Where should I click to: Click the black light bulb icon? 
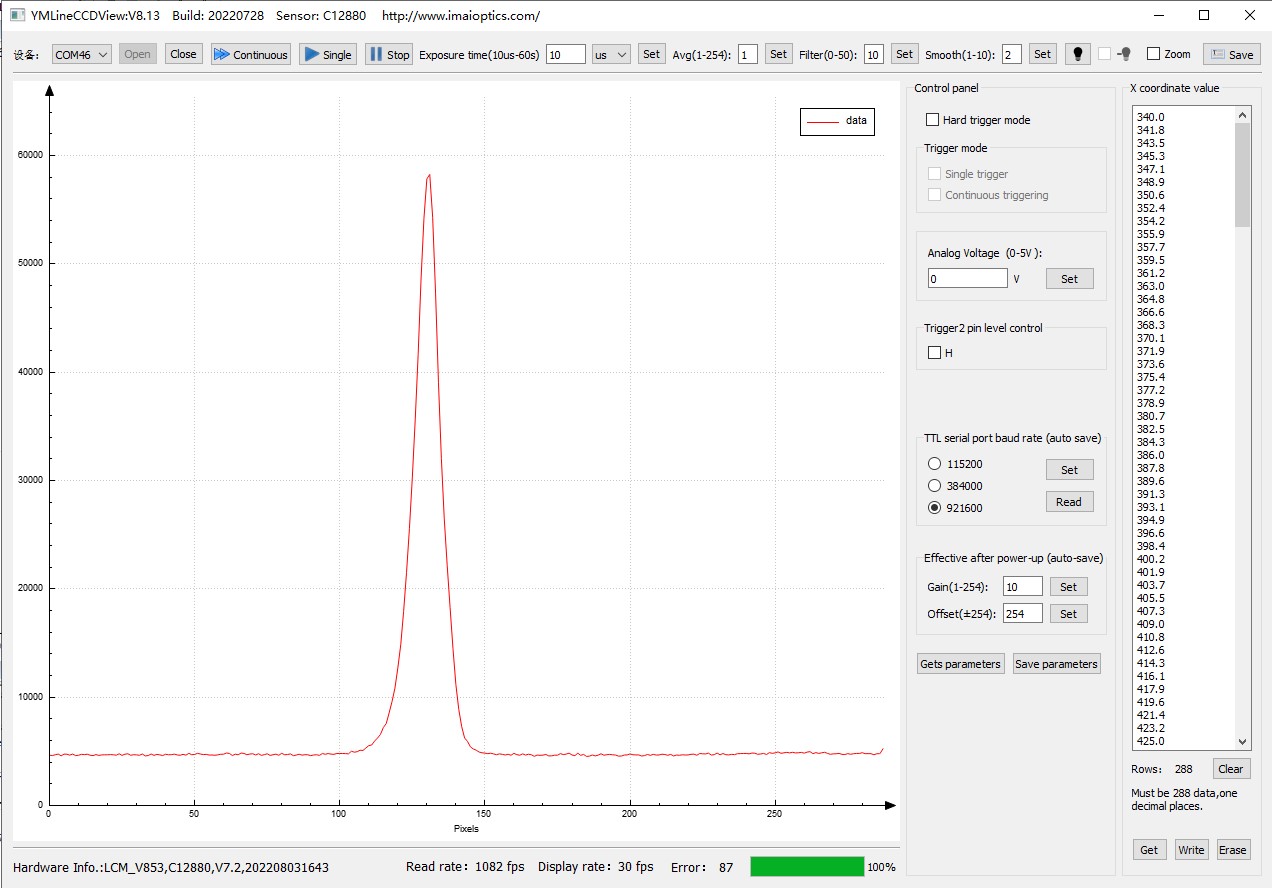click(1076, 54)
